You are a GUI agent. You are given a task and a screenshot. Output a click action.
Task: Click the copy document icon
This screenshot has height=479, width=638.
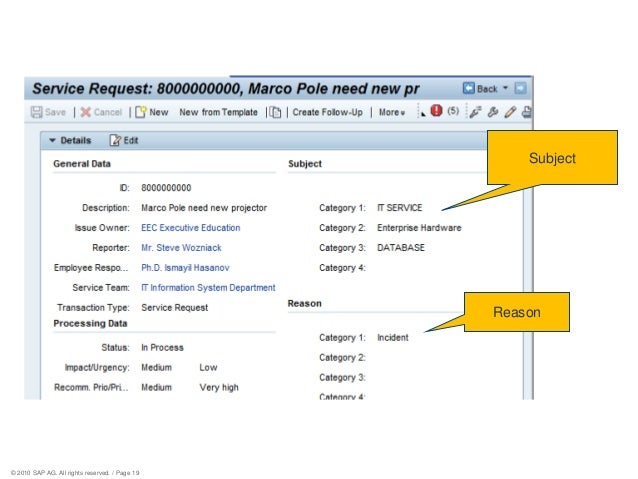coord(275,112)
